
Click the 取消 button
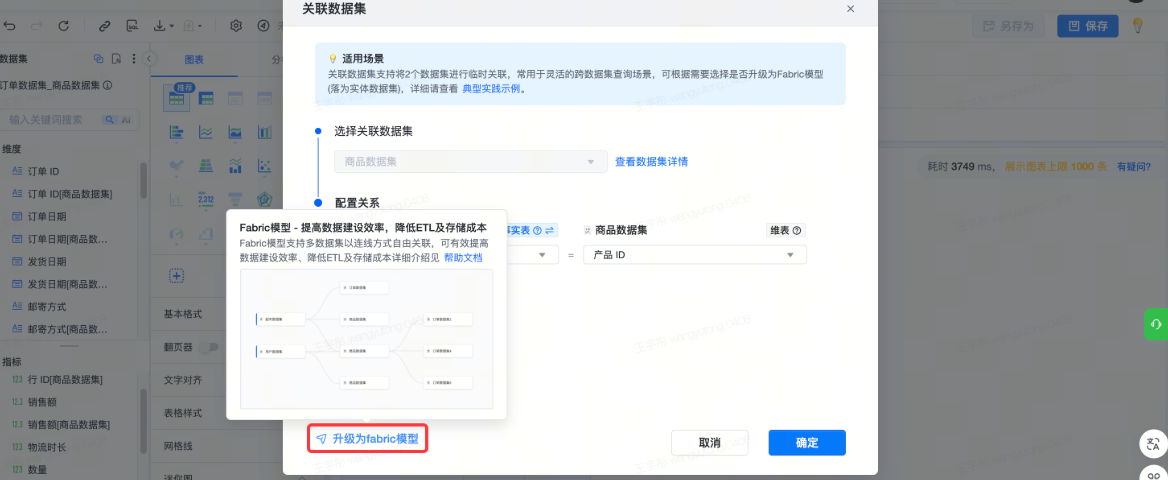coord(709,442)
